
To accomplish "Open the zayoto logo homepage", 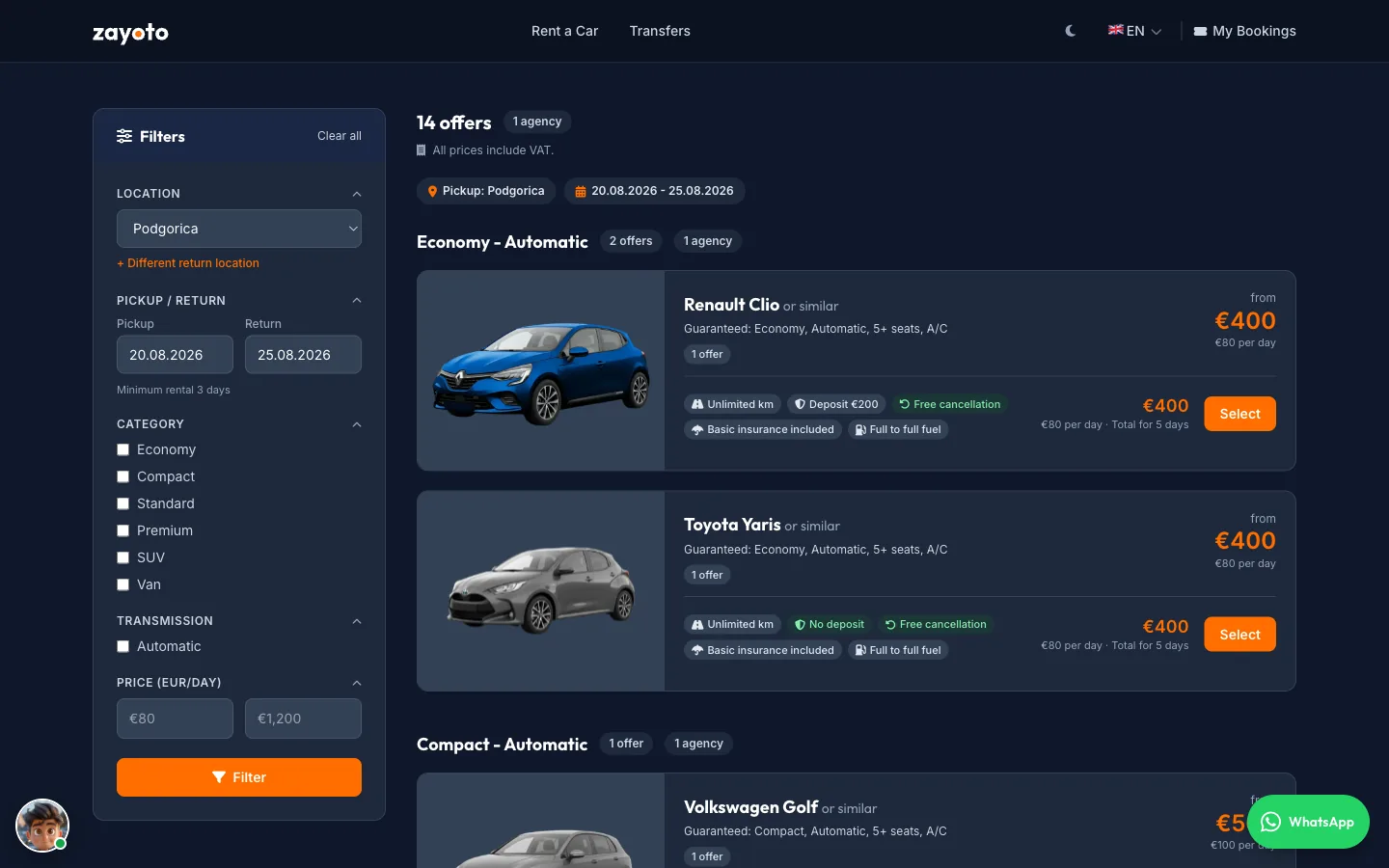I will click(130, 33).
